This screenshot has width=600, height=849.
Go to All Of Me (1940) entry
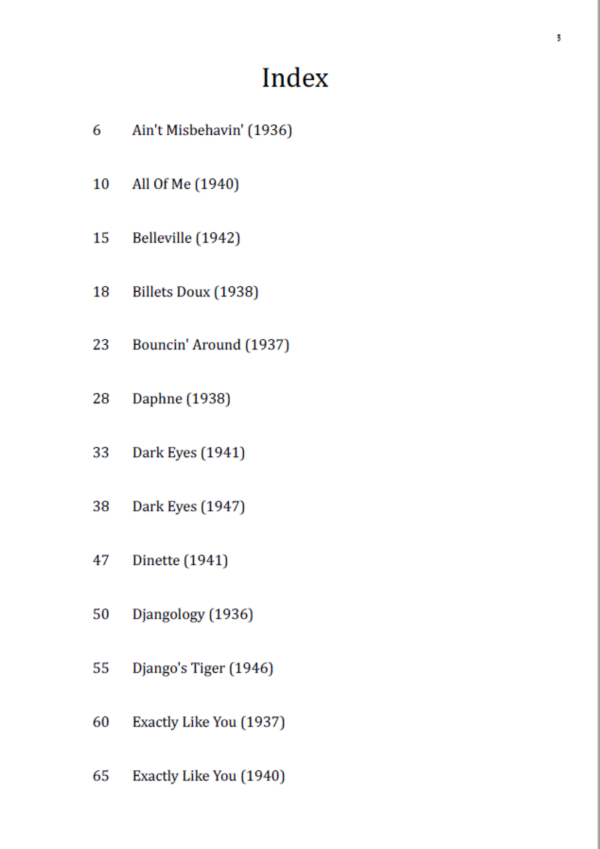click(x=185, y=184)
